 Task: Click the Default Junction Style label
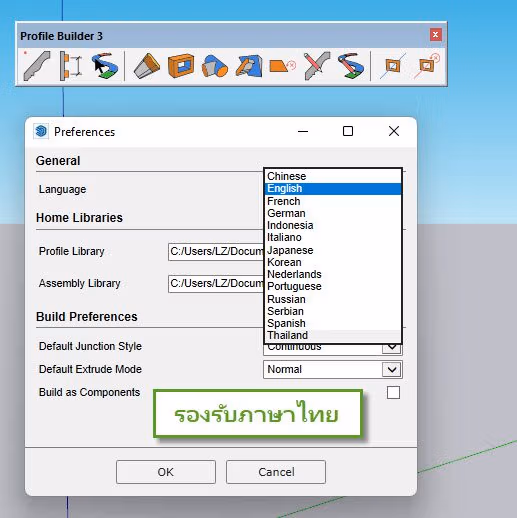pos(90,346)
